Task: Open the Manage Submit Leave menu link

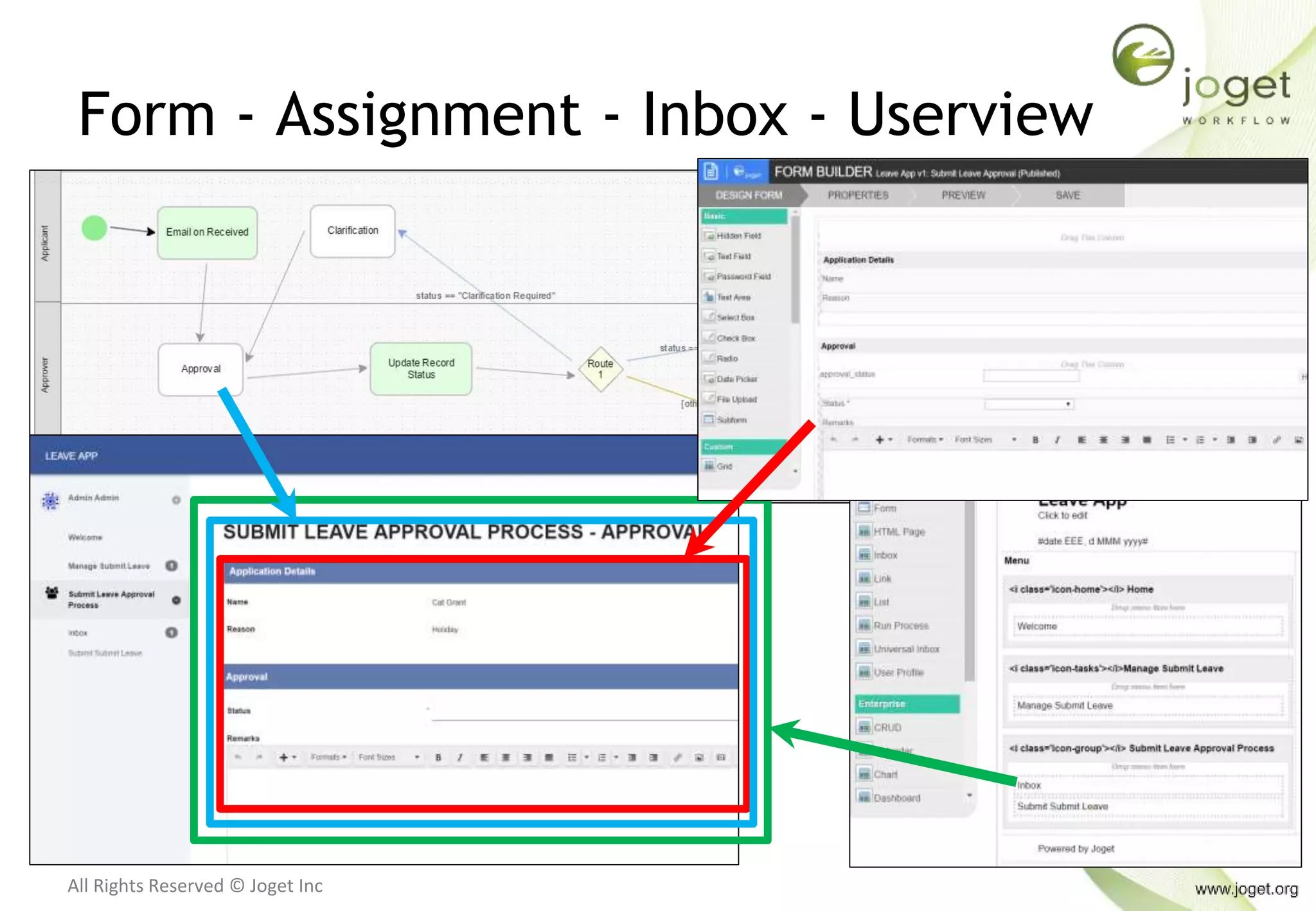Action: point(109,566)
